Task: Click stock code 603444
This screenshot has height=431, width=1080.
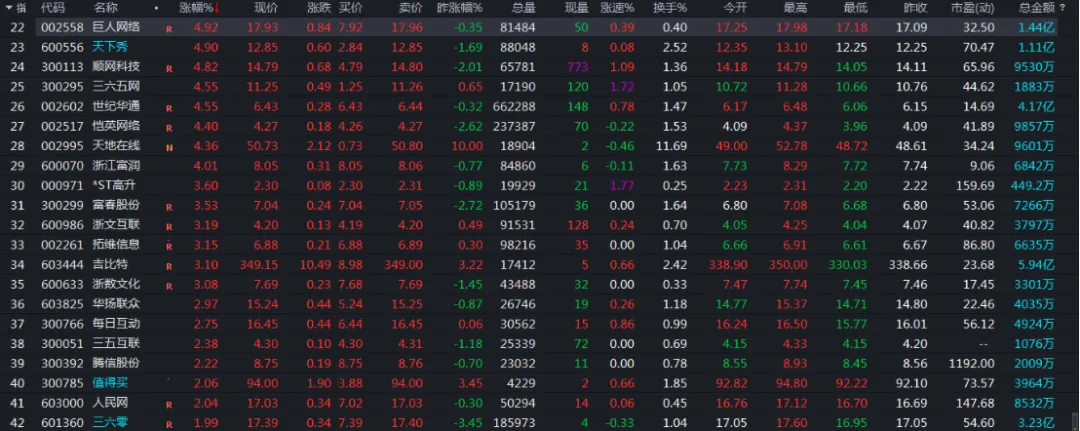Action: [62, 264]
